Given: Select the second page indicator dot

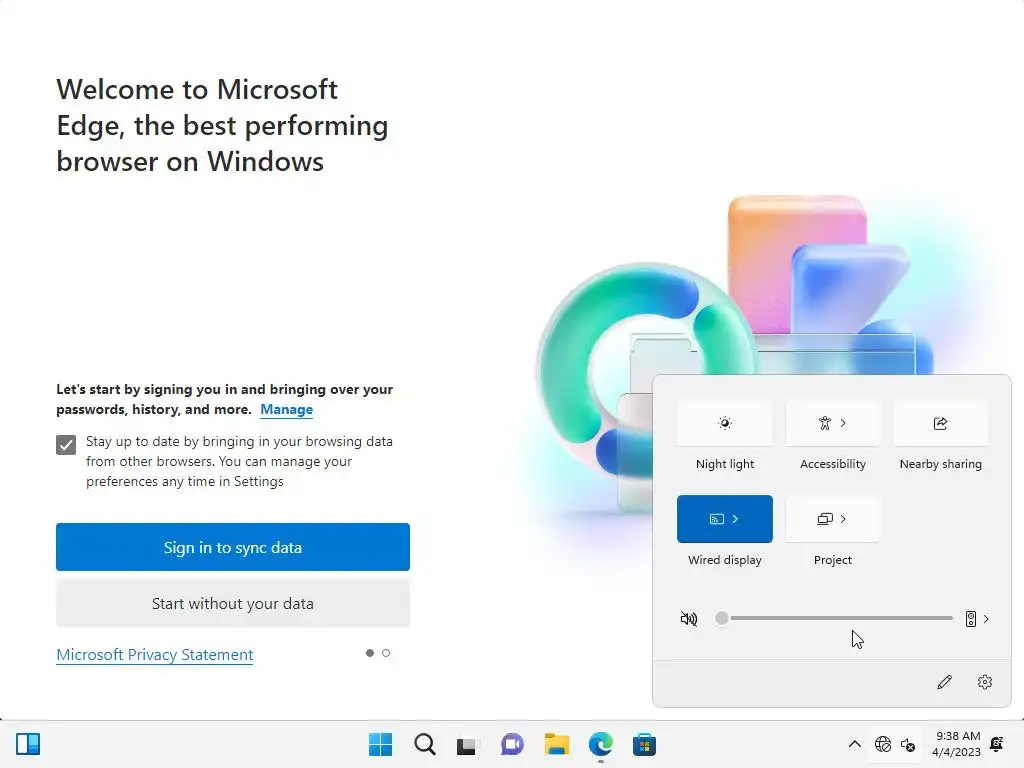Looking at the screenshot, I should 386,653.
